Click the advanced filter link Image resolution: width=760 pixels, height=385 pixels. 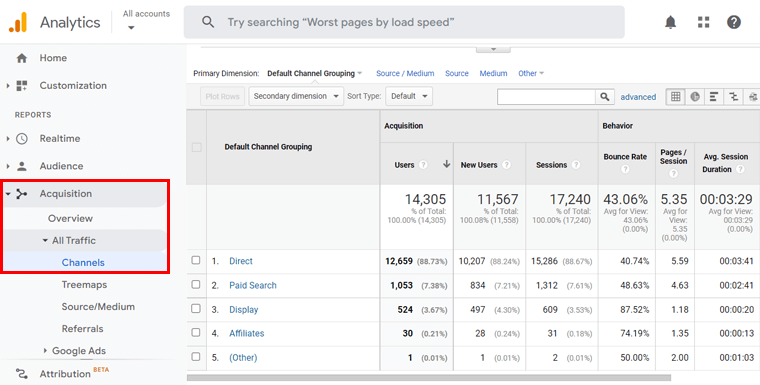coord(638,97)
